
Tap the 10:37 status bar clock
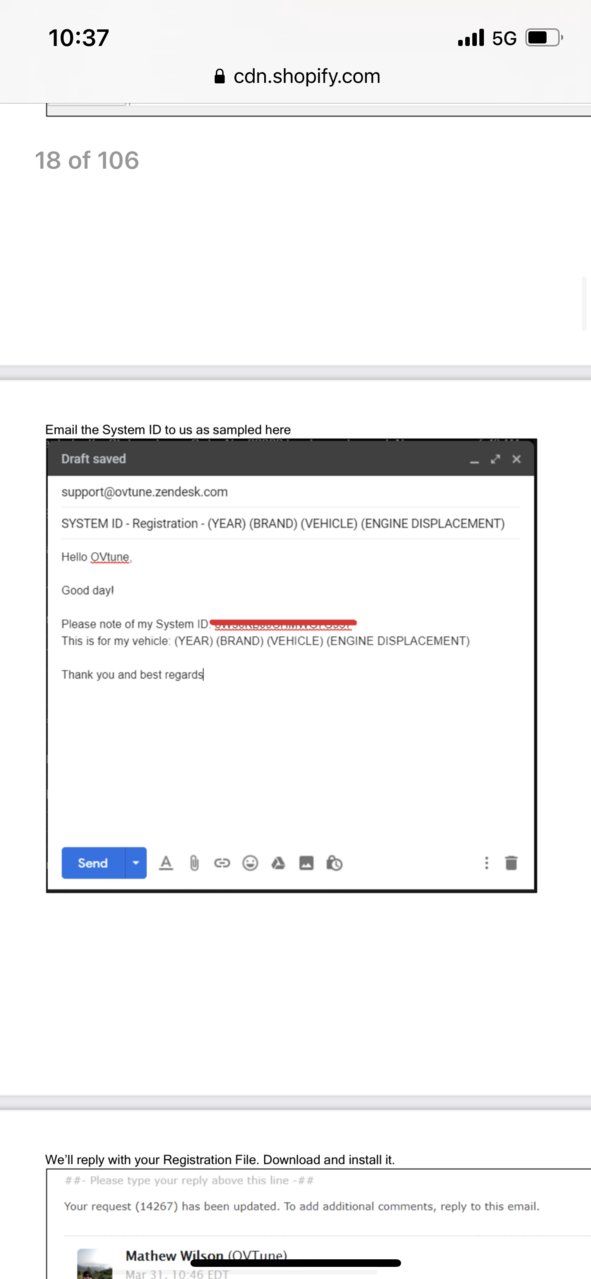coord(79,38)
